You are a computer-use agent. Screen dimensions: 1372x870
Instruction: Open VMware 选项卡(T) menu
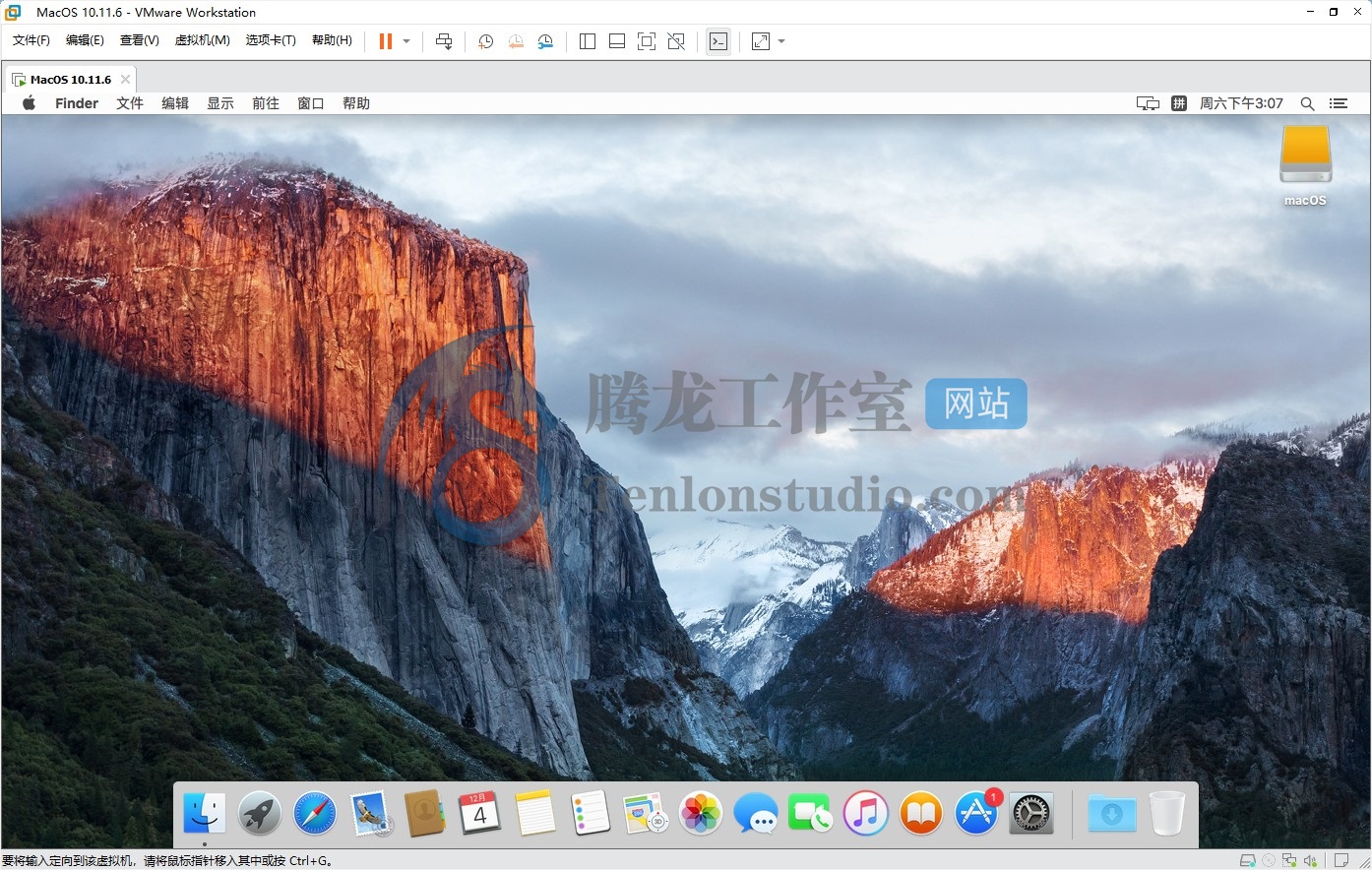[271, 40]
